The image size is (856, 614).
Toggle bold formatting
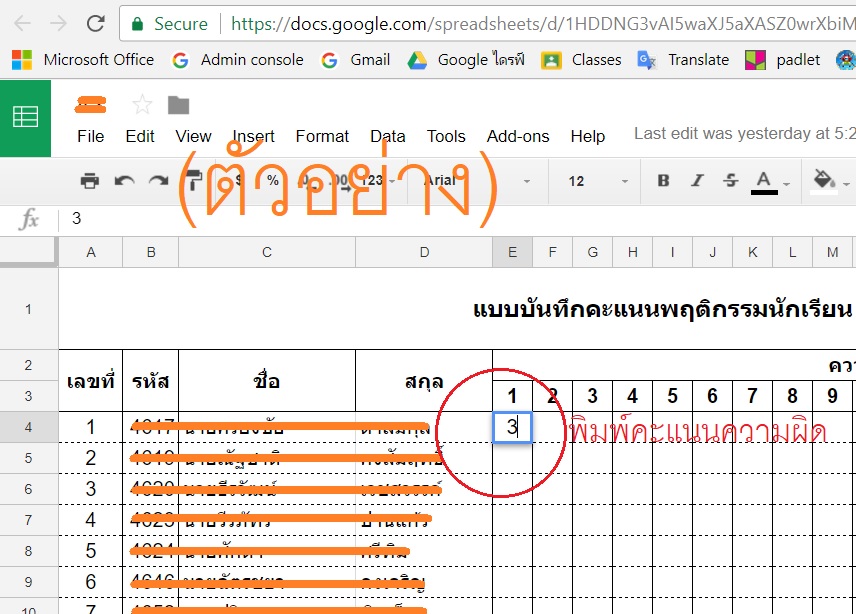(x=663, y=181)
